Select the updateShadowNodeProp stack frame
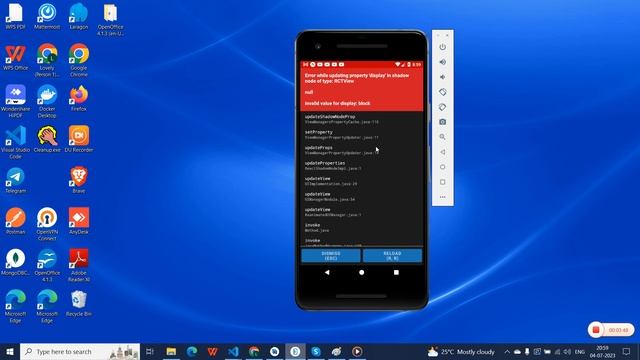Screen dimensions: 640x360 point(362,119)
